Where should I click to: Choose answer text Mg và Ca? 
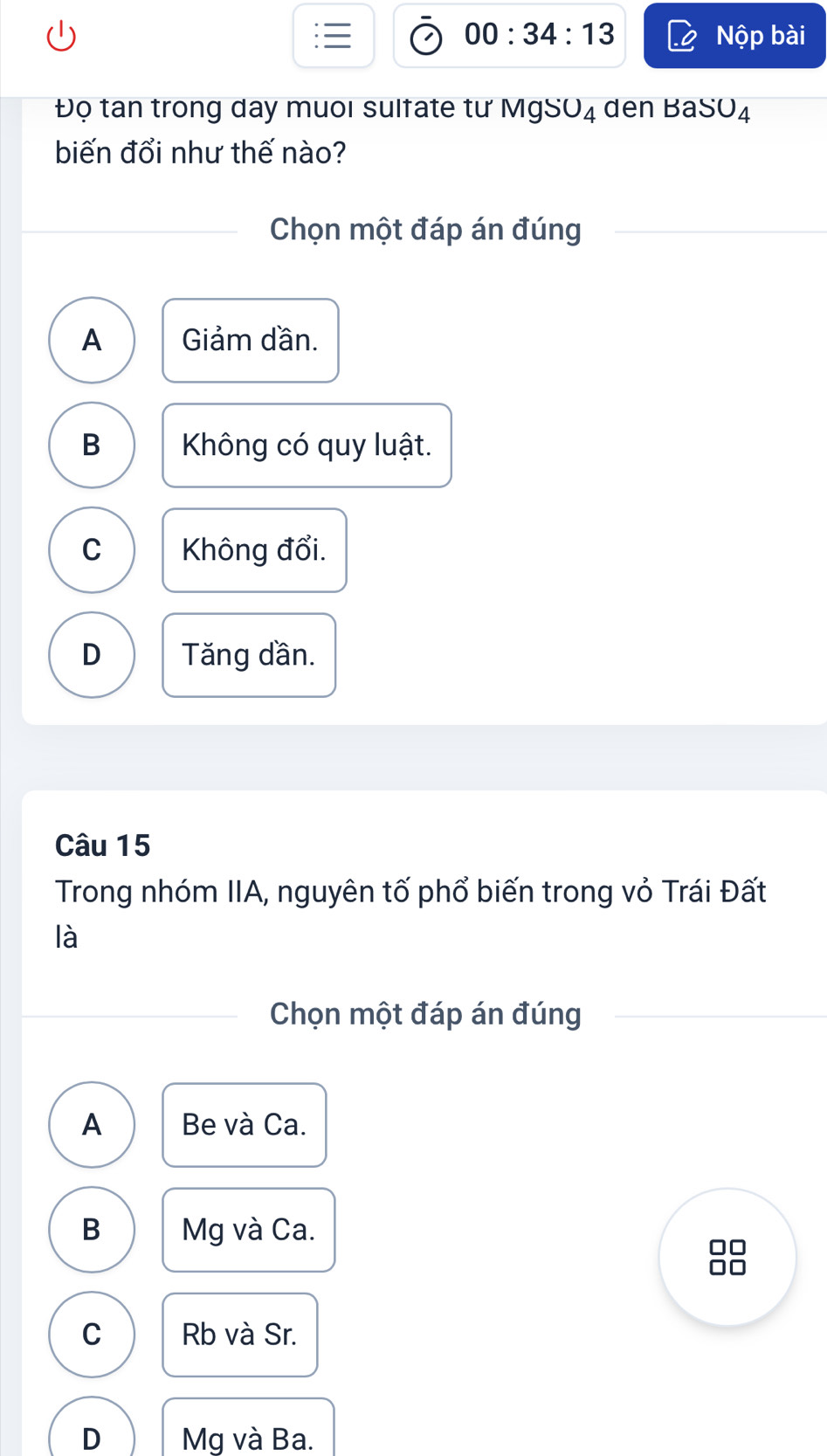tap(249, 1230)
